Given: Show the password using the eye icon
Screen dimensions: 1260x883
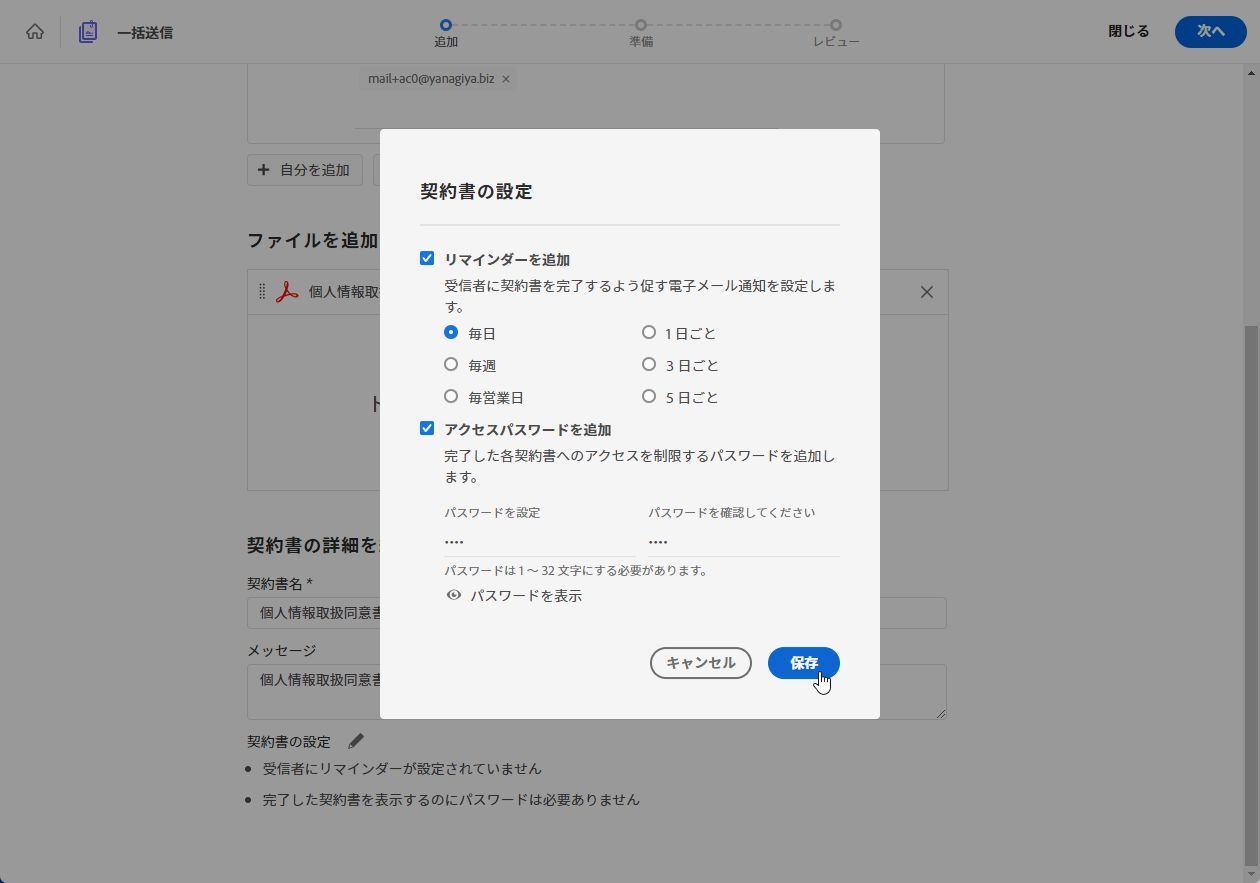Looking at the screenshot, I should [454, 595].
